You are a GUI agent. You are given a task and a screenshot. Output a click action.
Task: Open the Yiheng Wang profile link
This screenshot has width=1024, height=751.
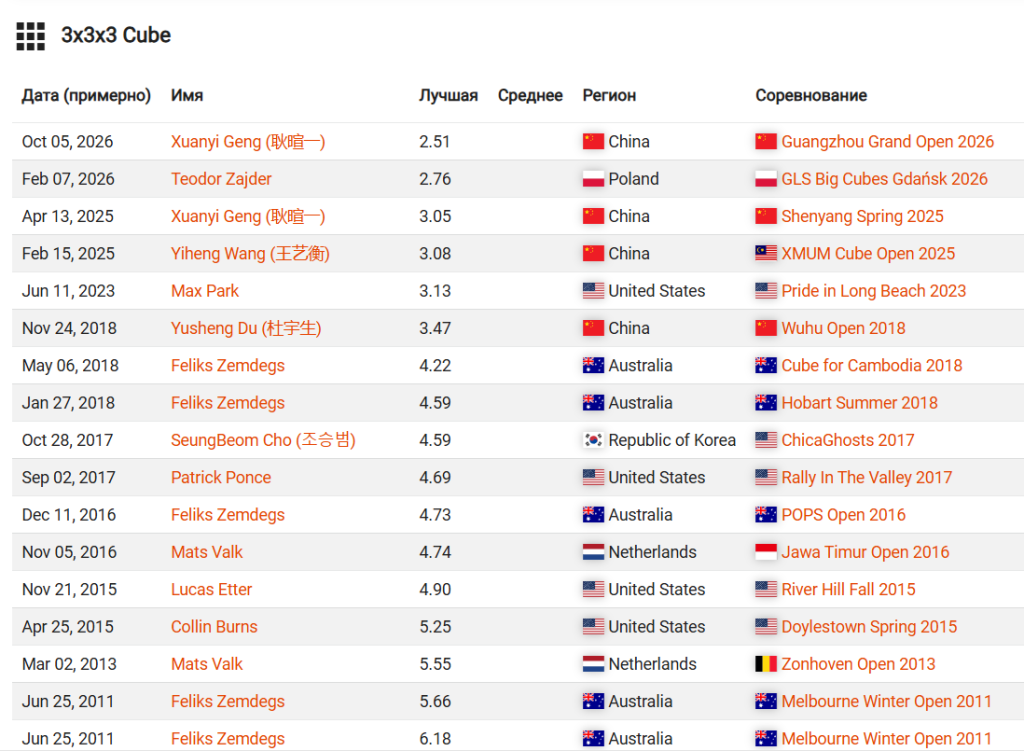[250, 253]
